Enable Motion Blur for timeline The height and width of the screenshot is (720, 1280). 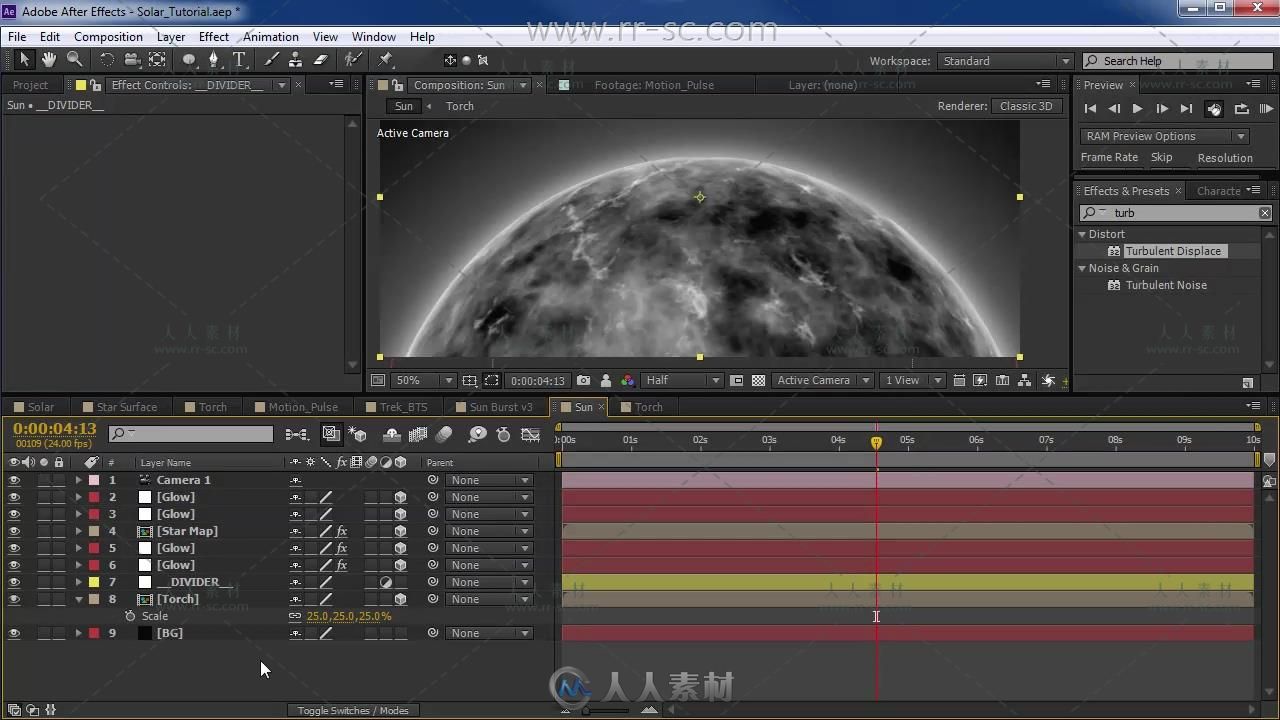pyautogui.click(x=444, y=434)
